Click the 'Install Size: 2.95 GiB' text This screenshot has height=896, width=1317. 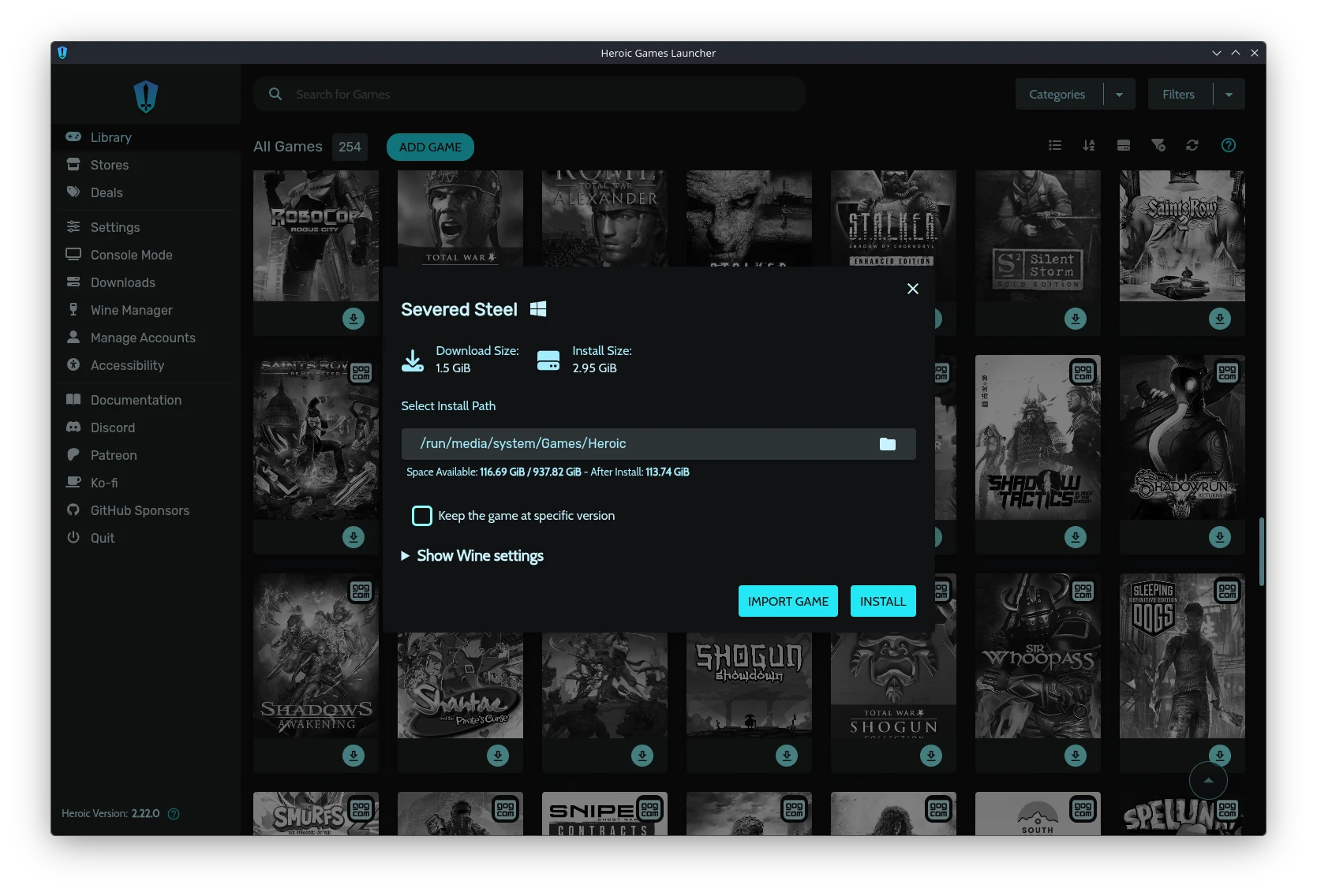(x=602, y=360)
